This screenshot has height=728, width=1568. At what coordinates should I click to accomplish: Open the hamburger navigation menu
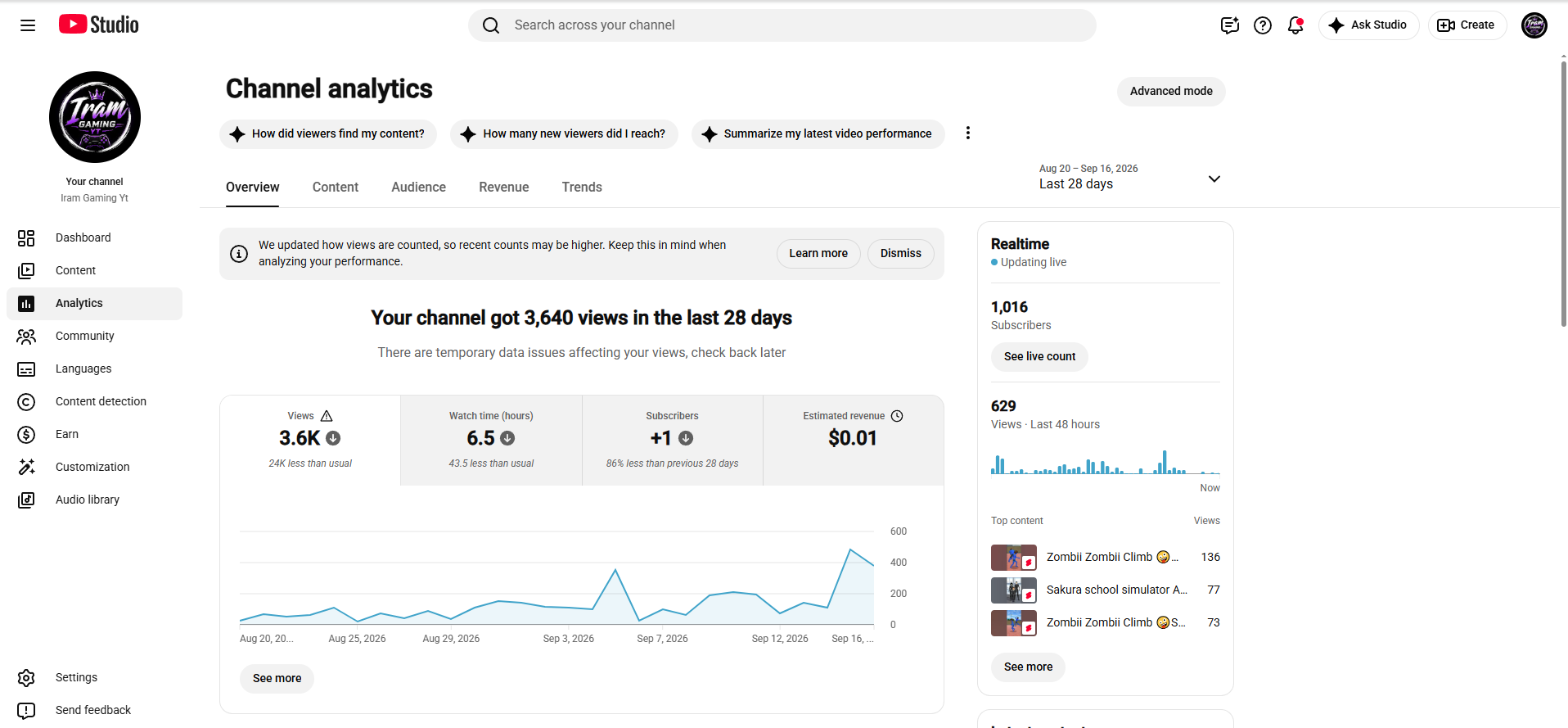pos(28,25)
